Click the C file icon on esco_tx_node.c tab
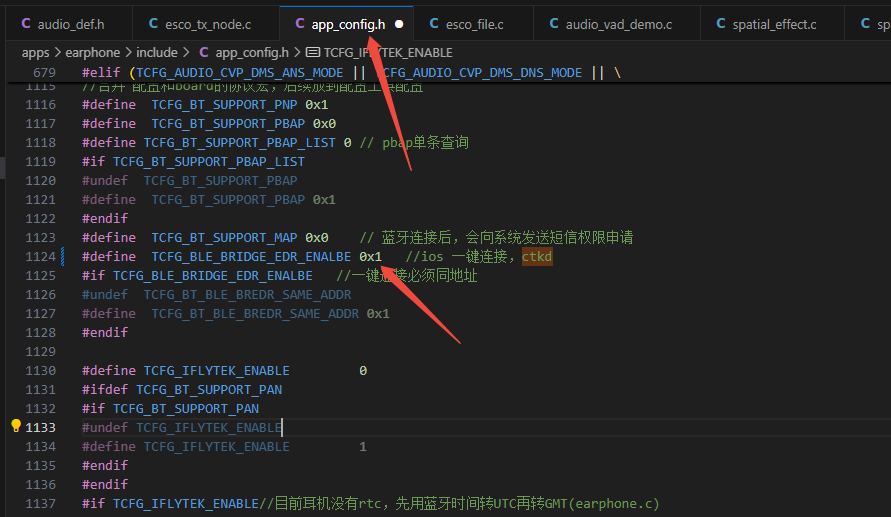Image resolution: width=891 pixels, height=517 pixels. pyautogui.click(x=153, y=23)
